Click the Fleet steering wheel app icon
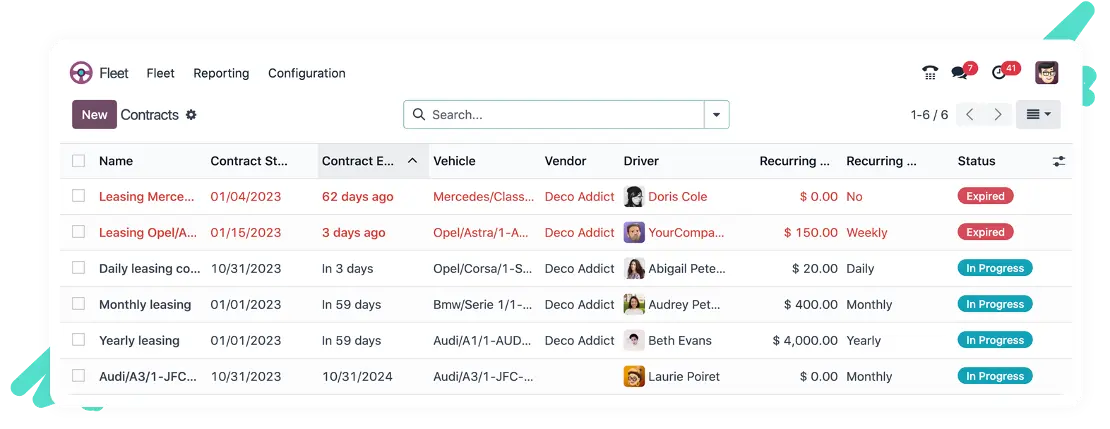1110x429 pixels. tap(81, 73)
